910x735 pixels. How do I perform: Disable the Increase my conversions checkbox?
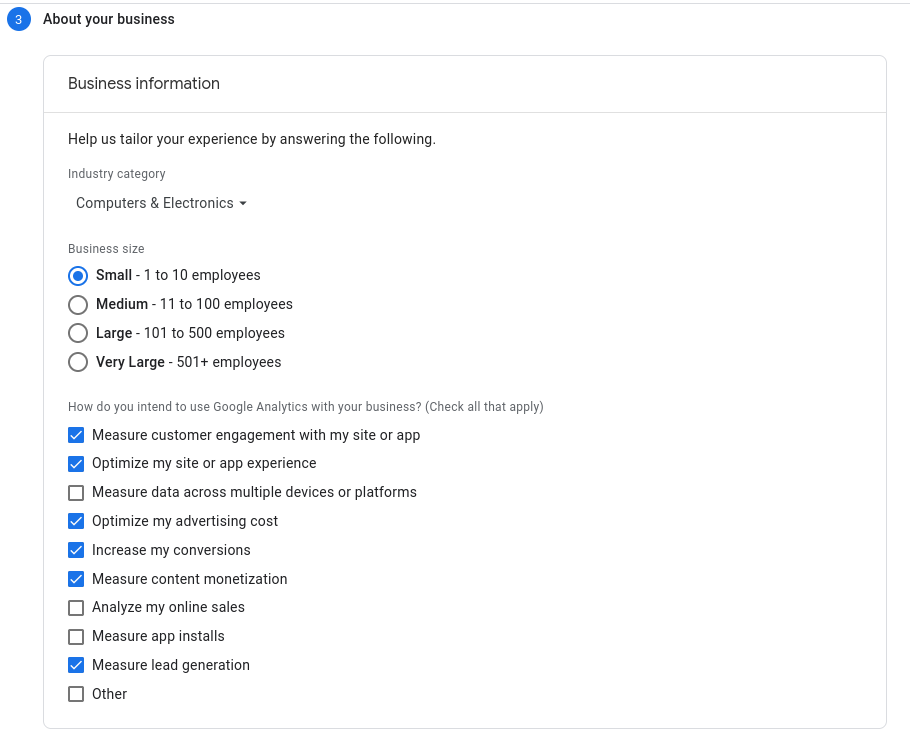76,550
